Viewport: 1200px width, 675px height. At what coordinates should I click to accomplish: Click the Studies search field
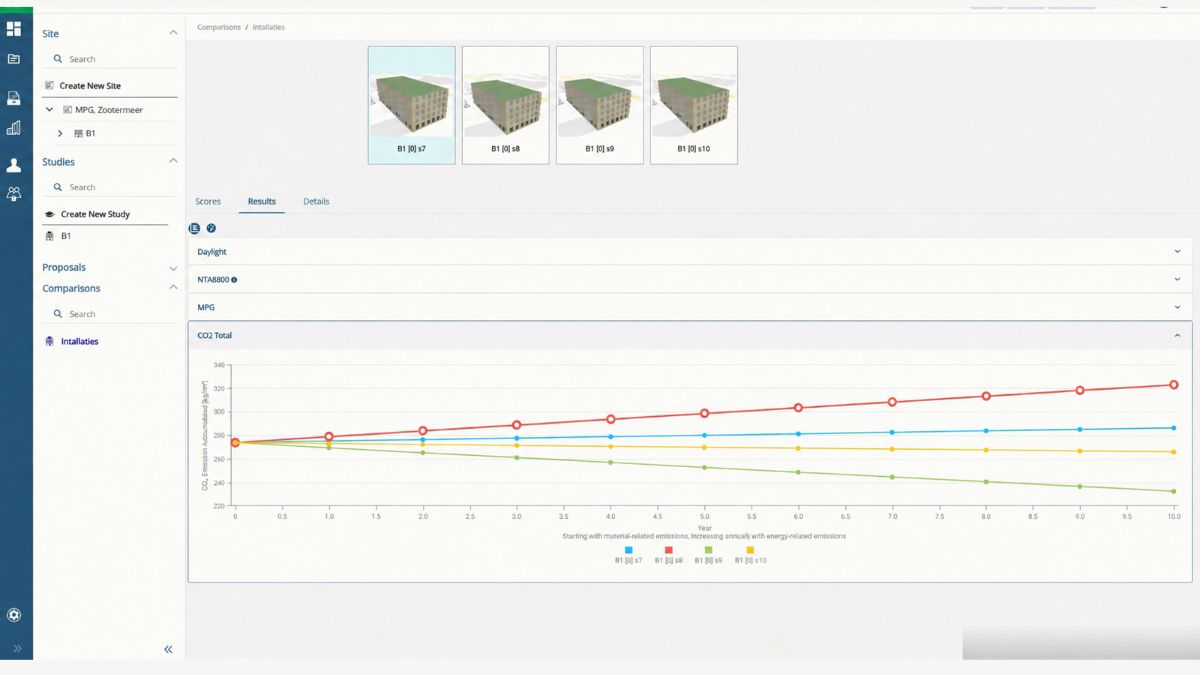click(110, 187)
